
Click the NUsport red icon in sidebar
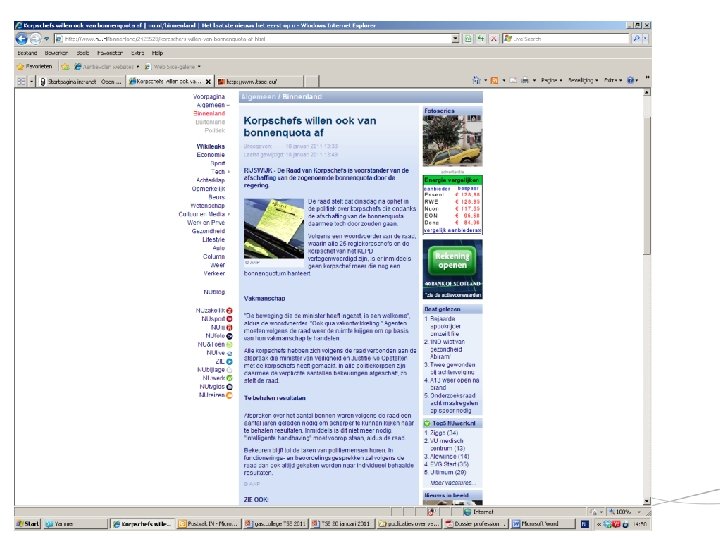coord(229,319)
